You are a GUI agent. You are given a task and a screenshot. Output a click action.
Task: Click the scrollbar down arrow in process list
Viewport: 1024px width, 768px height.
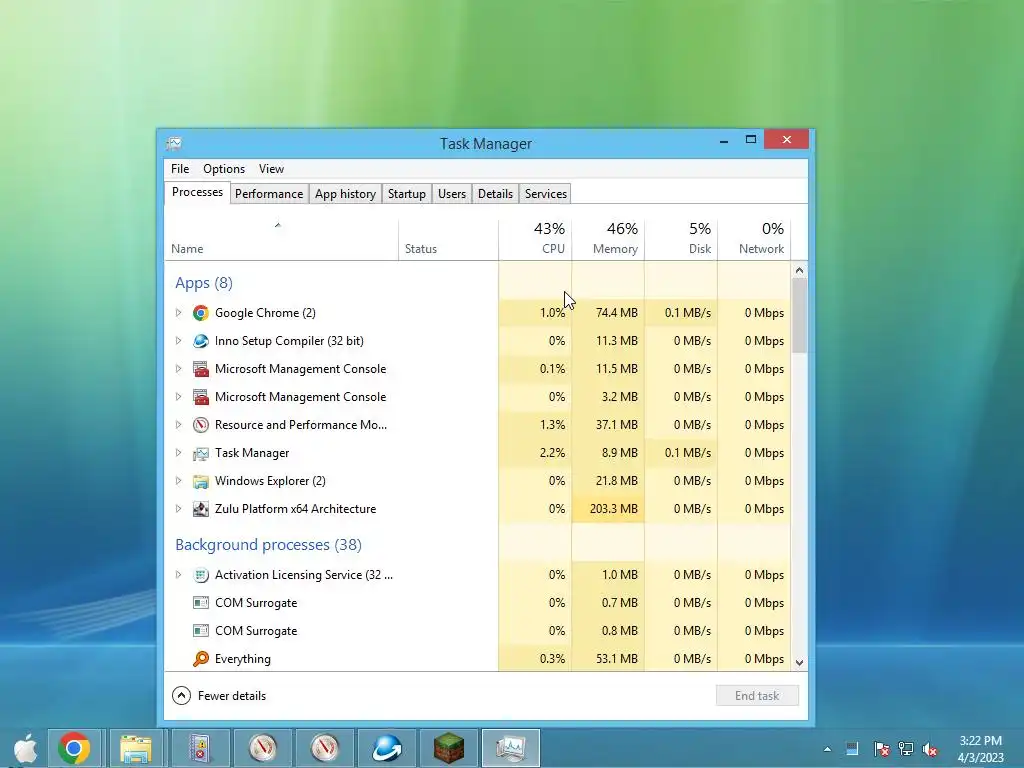coord(799,663)
